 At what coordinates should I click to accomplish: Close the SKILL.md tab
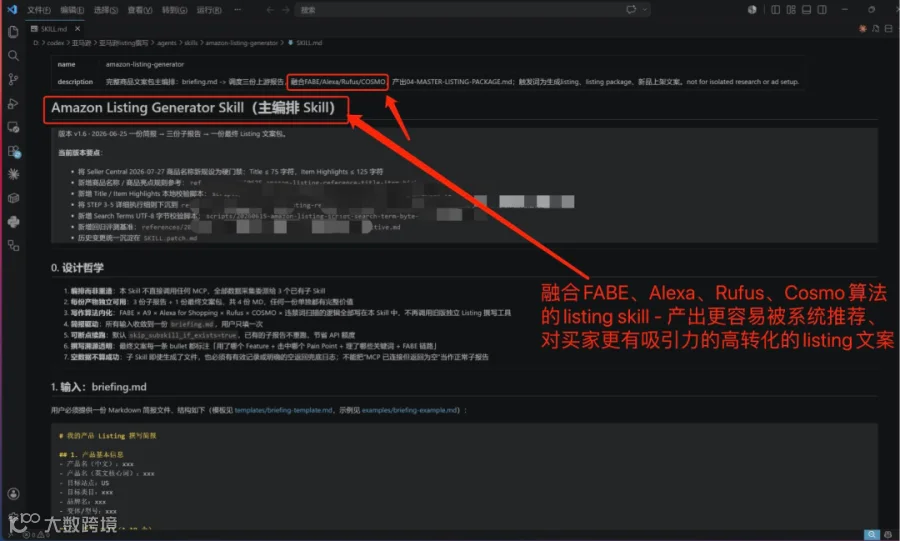pyautogui.click(x=77, y=29)
